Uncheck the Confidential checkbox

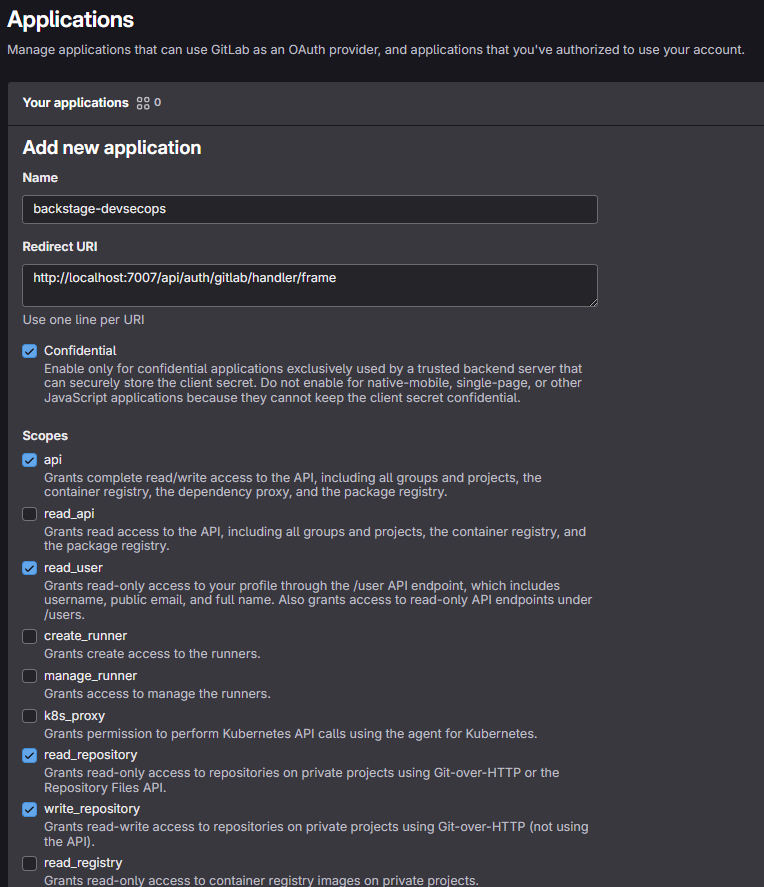(30, 351)
